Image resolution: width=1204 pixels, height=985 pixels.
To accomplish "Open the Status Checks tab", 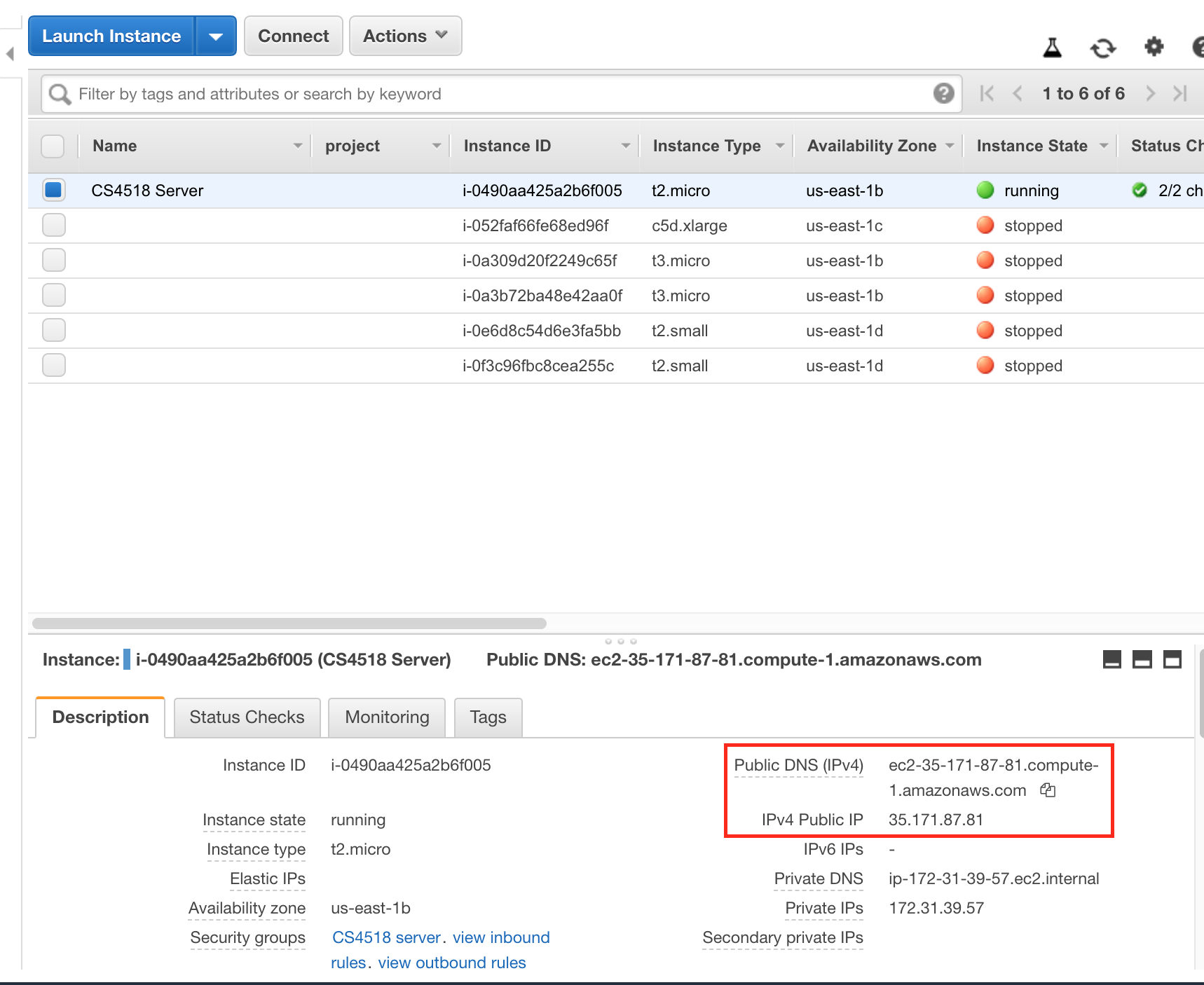I will pyautogui.click(x=246, y=717).
